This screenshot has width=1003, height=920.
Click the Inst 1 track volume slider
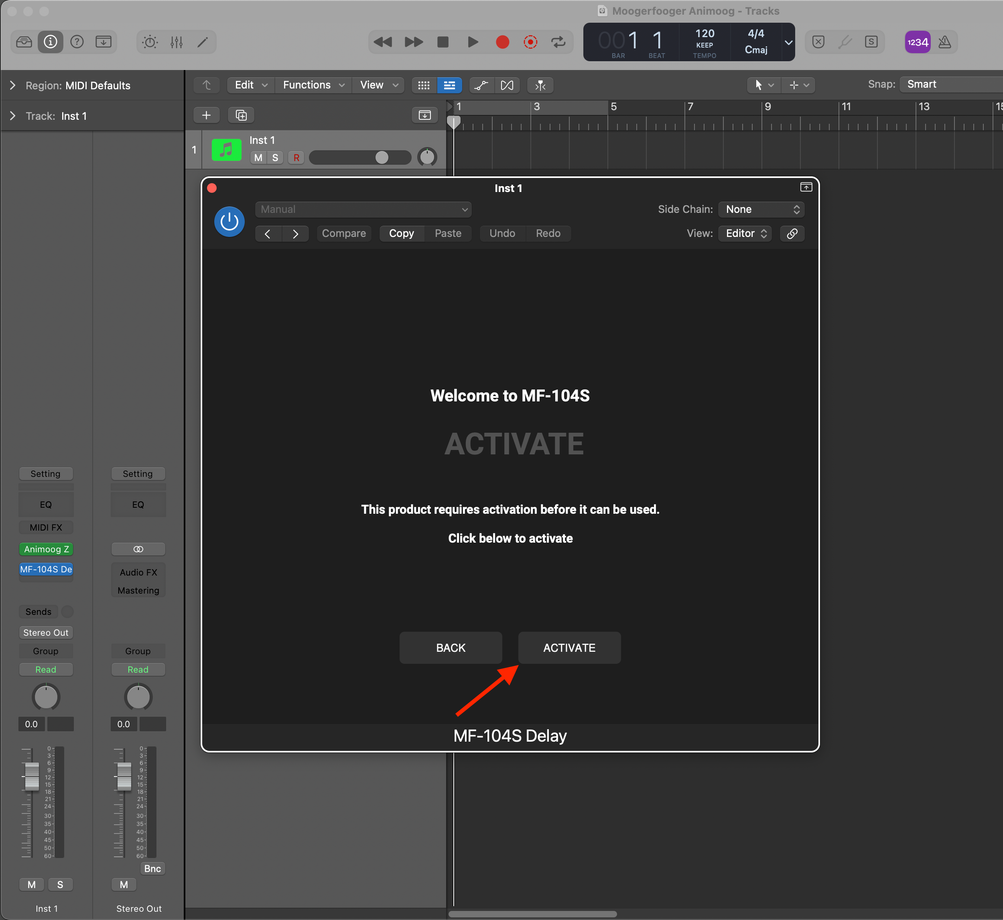pos(360,157)
